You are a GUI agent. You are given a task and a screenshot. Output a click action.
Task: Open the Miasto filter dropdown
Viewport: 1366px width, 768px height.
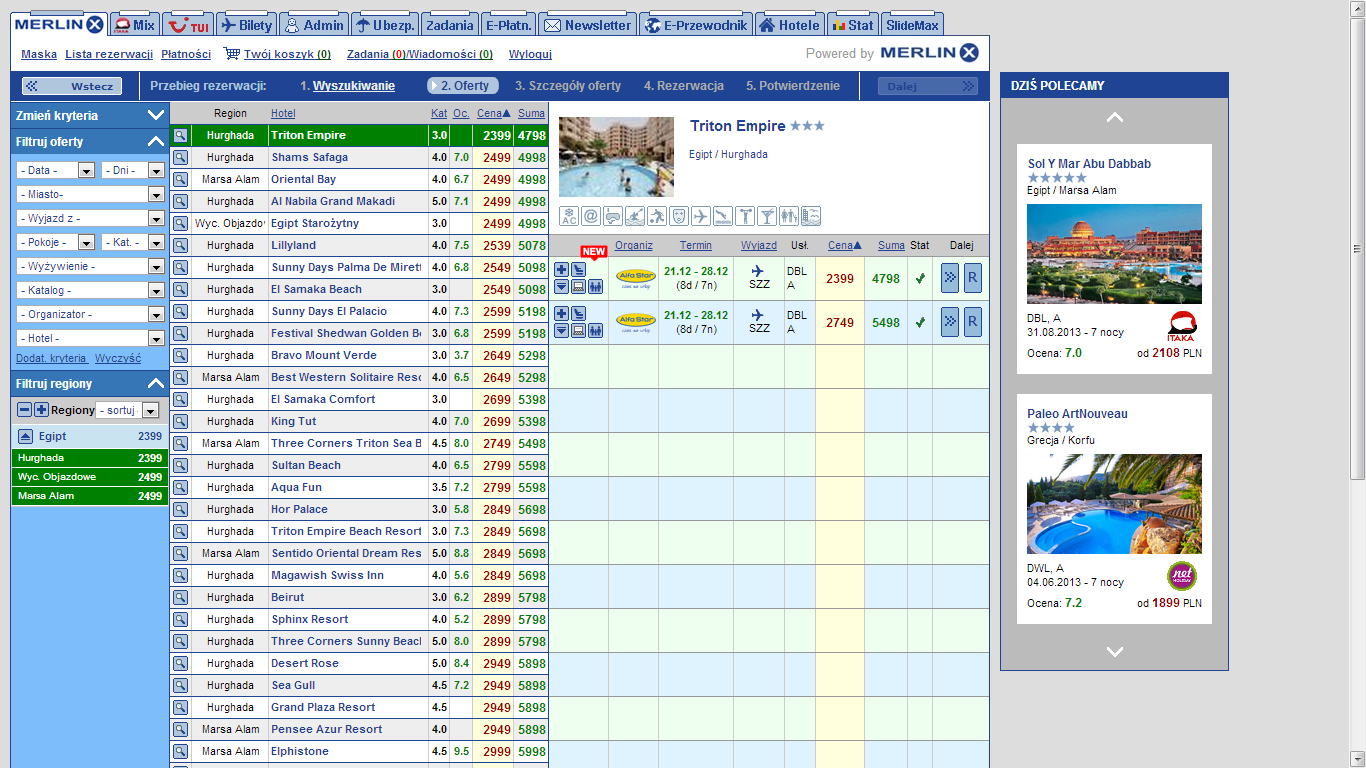point(90,194)
